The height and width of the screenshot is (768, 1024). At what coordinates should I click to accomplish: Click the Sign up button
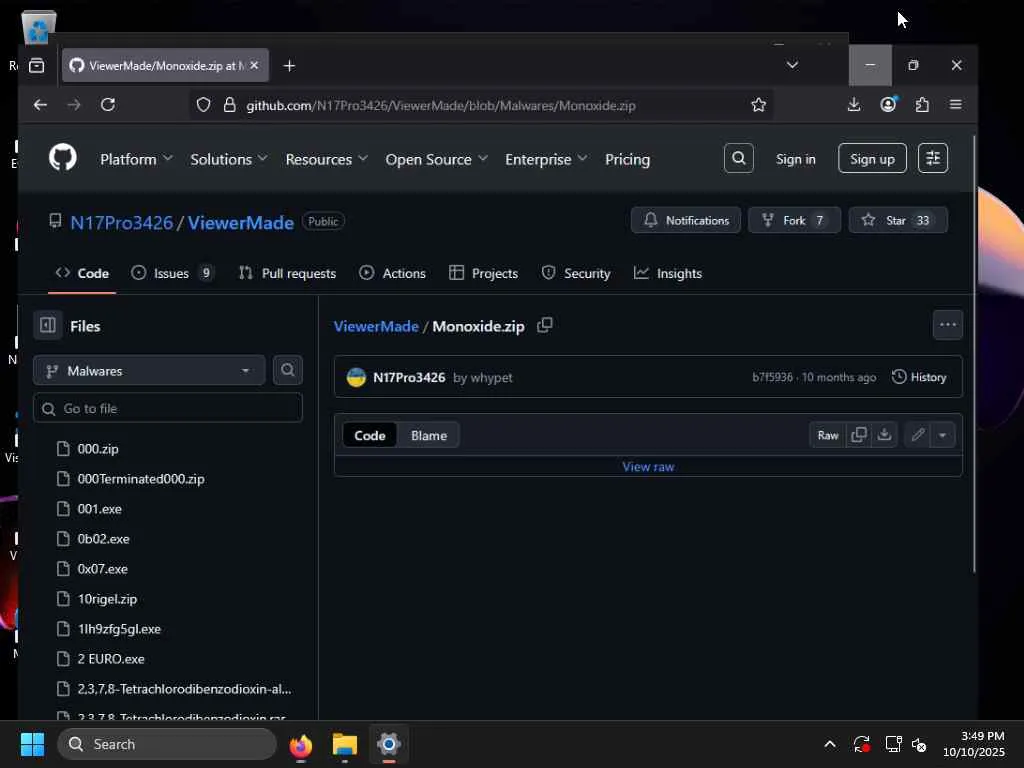pos(872,159)
